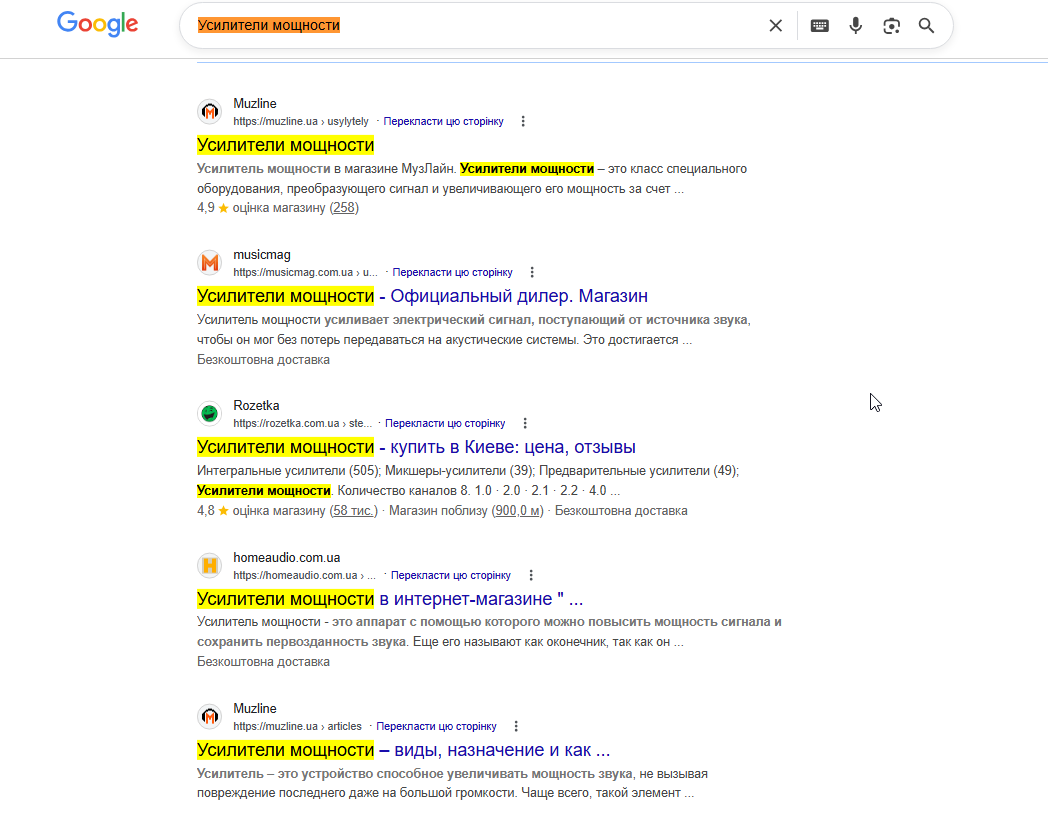The width and height of the screenshot is (1048, 815).
Task: Open Rozetka купить в Киеве result
Action: [416, 447]
